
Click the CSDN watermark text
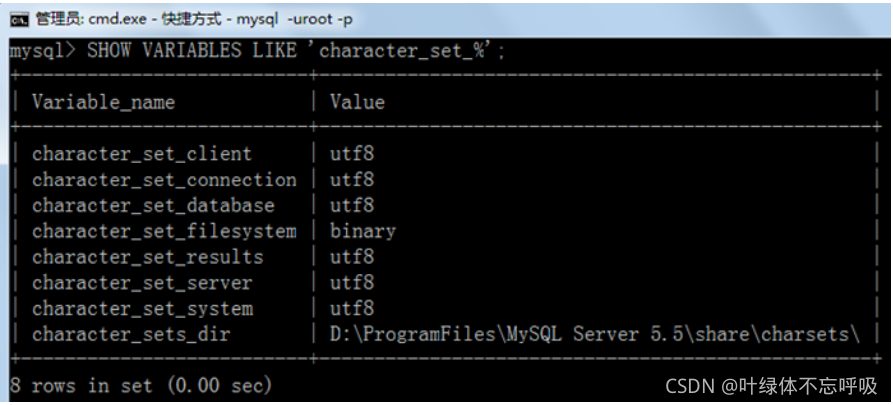point(771,386)
